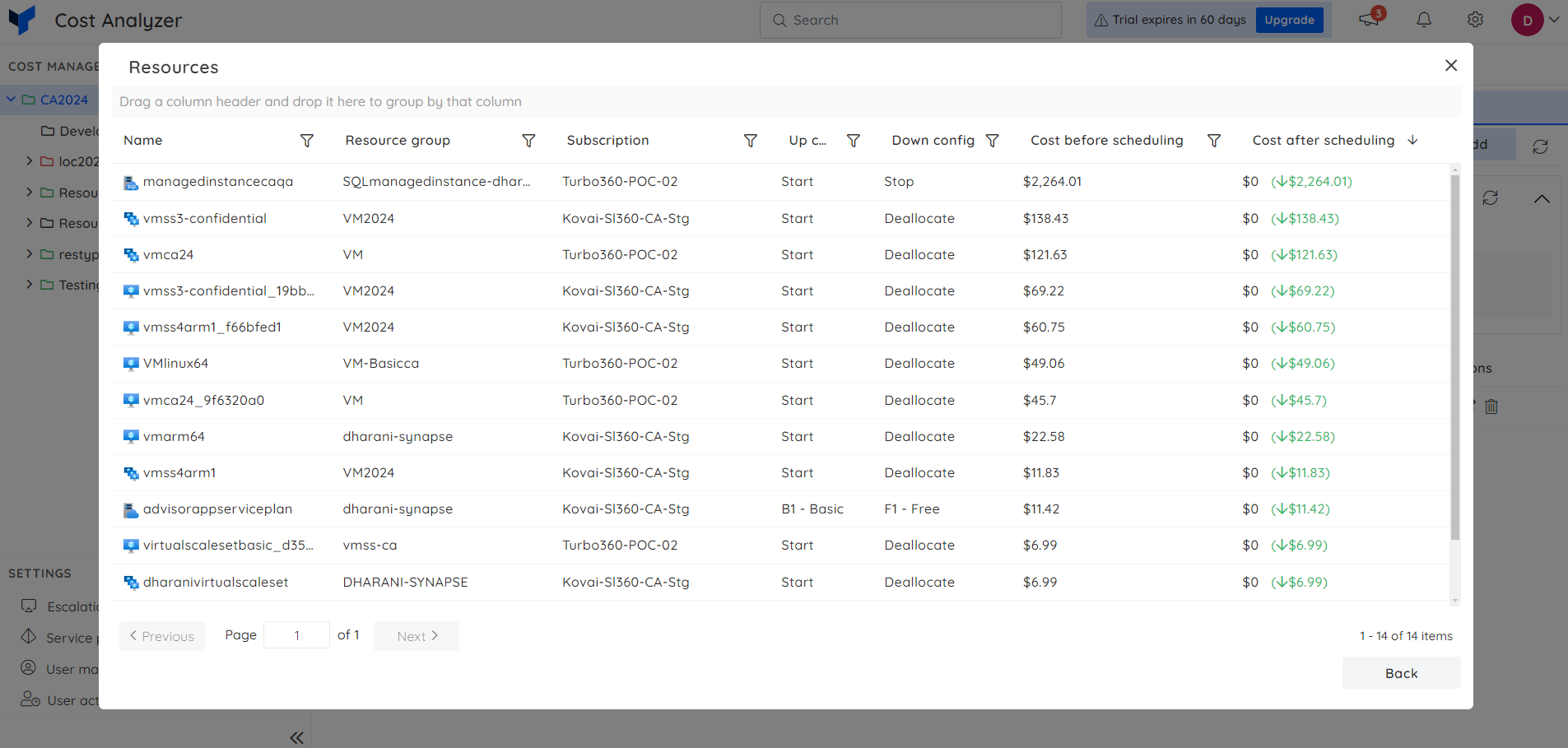
Task: Expand the loc202 folder node
Action: coord(30,161)
